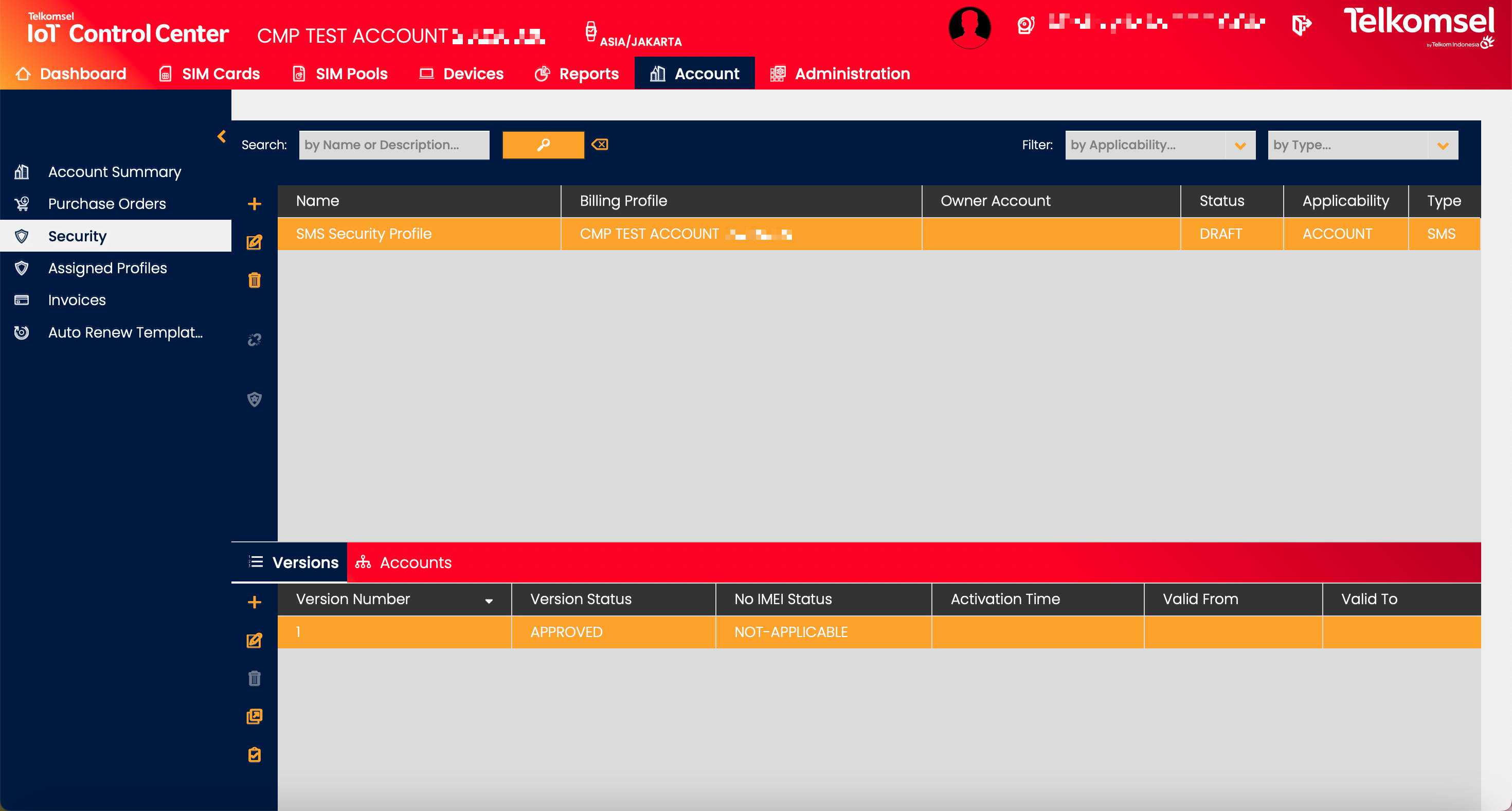Click the delete security profile trash icon
The width and height of the screenshot is (1512, 811).
254,280
